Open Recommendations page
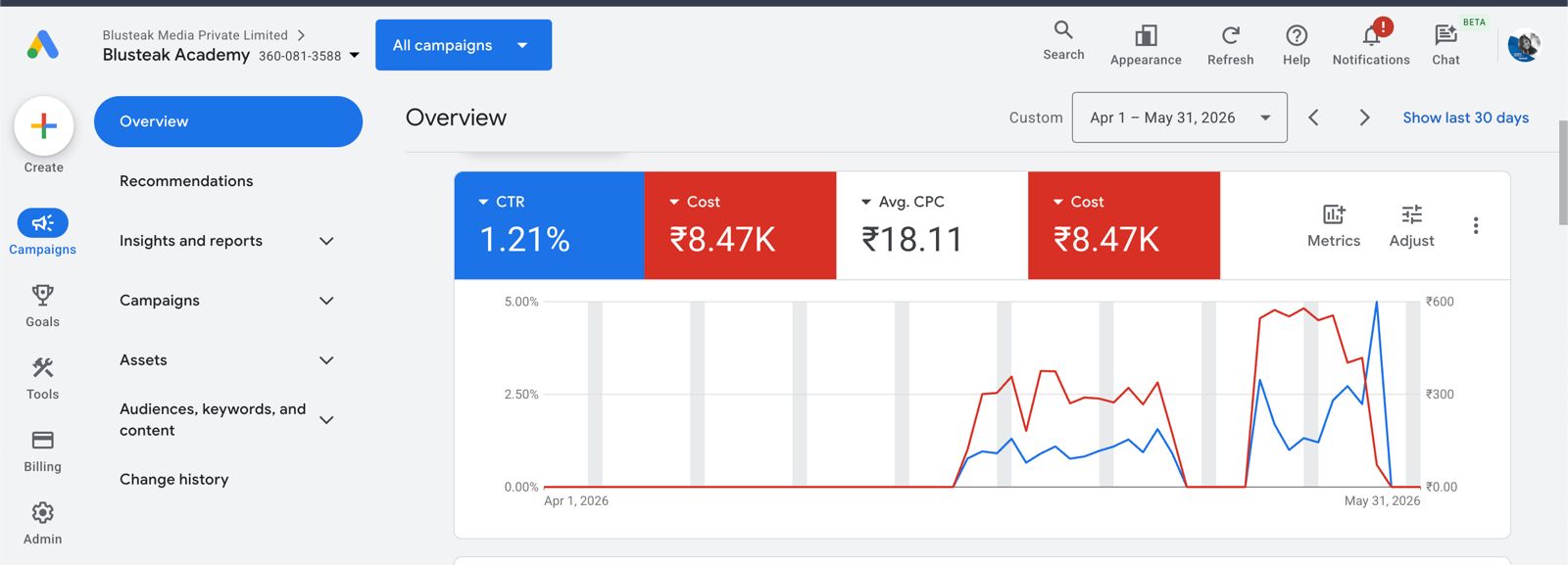The width and height of the screenshot is (1568, 565). 186,181
